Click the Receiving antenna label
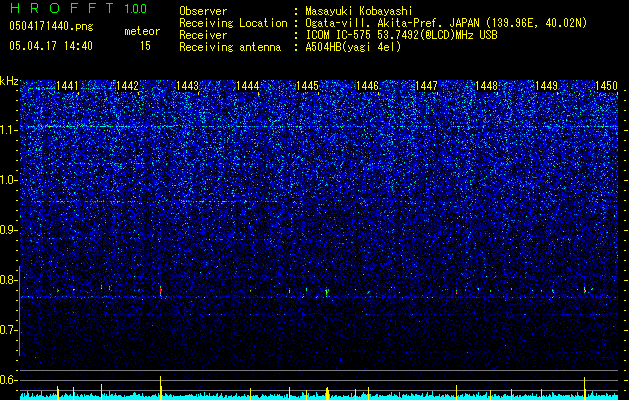Viewport: 629px width, 400px height. [230, 47]
